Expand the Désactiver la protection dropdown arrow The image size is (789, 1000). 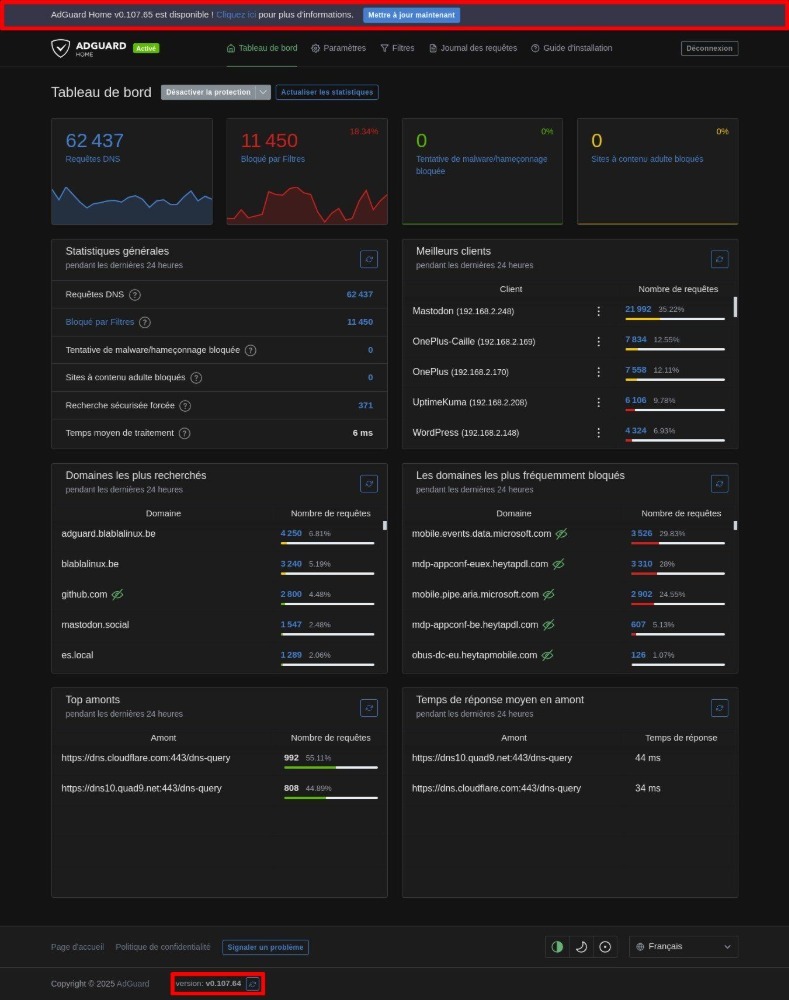click(263, 92)
